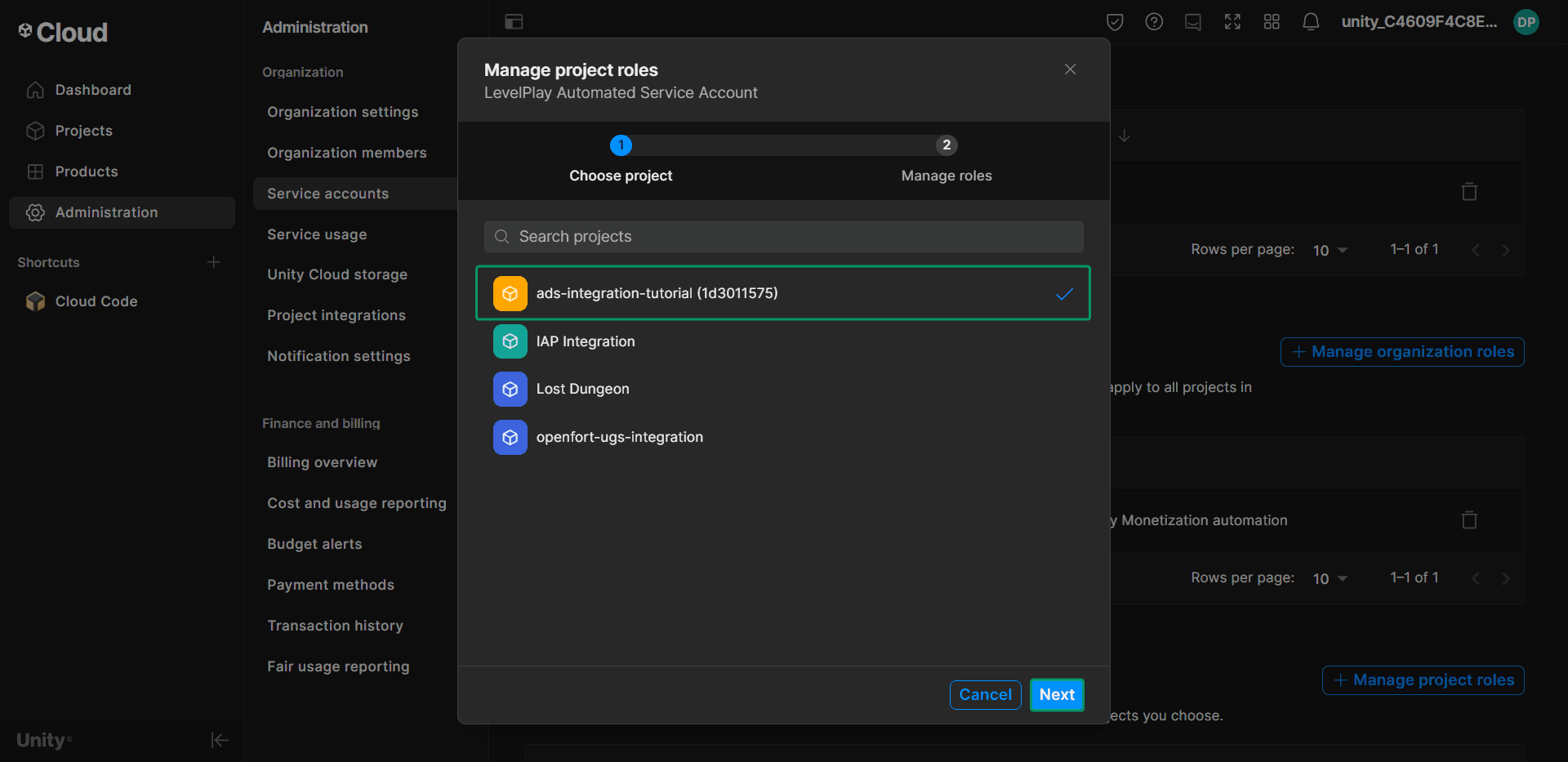The height and width of the screenshot is (762, 1568).
Task: Open the Rows per page dropdown
Action: (1329, 250)
